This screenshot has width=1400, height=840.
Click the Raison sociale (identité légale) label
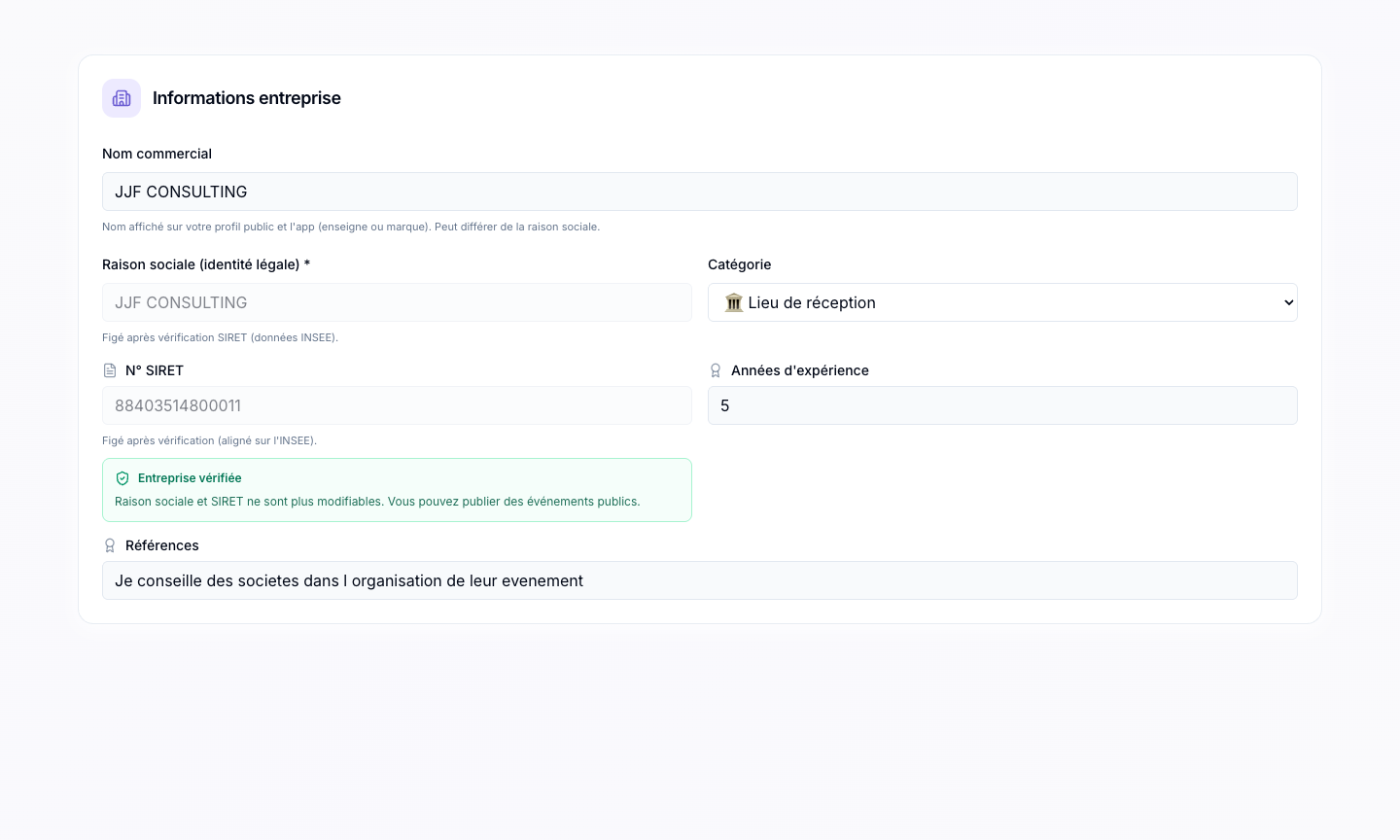[206, 264]
